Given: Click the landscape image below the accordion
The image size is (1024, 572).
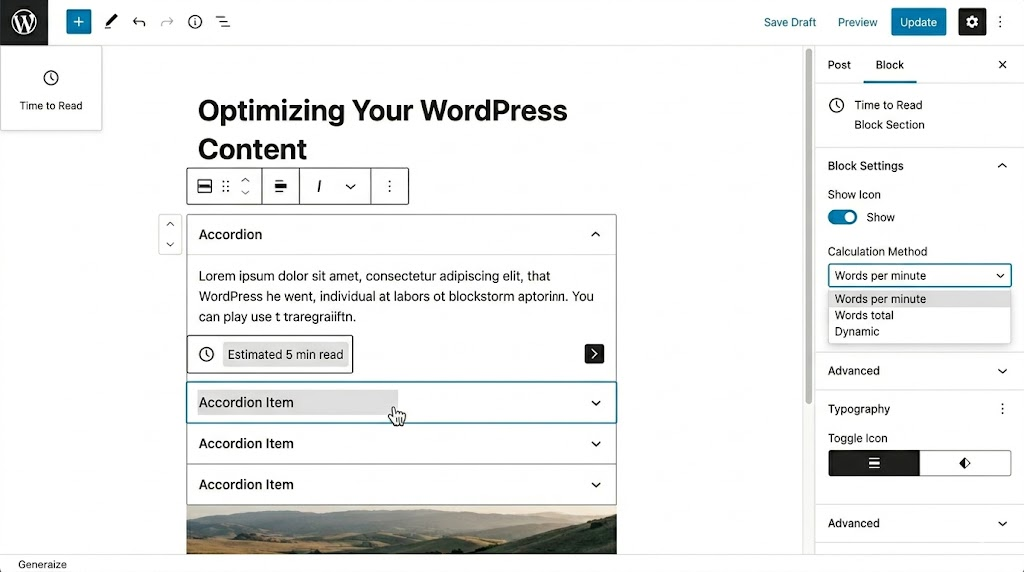Looking at the screenshot, I should click(x=402, y=530).
